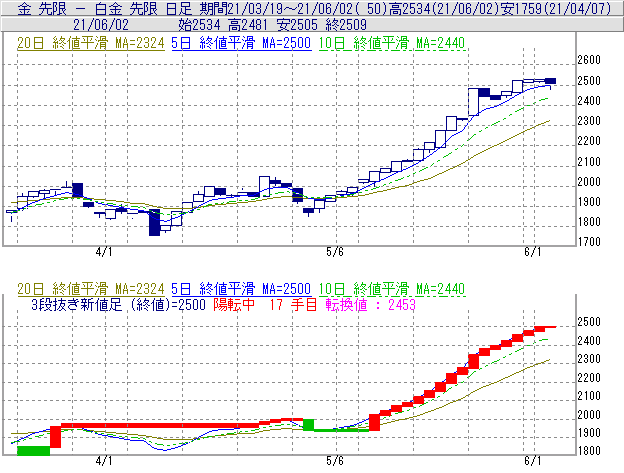The height and width of the screenshot is (473, 624).
Task: Click the period high '高2534(21/06/02)' in title
Action: click(443, 8)
